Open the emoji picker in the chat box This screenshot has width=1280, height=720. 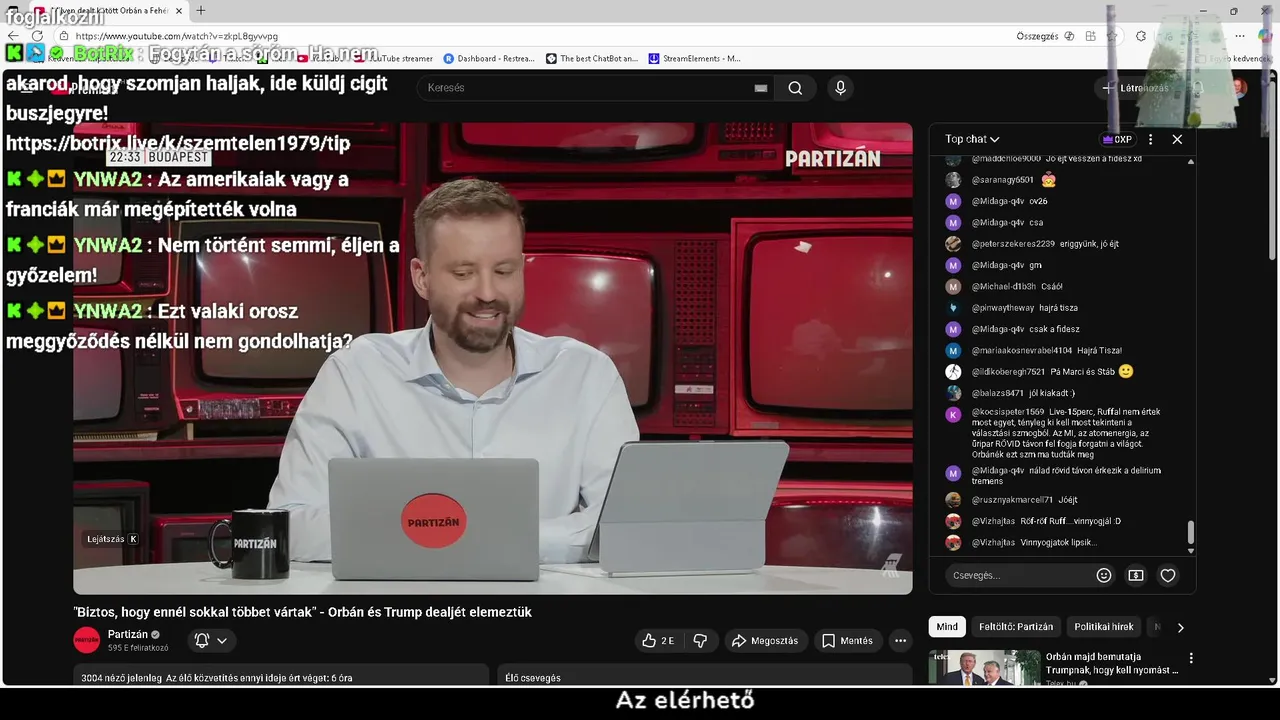(1104, 576)
